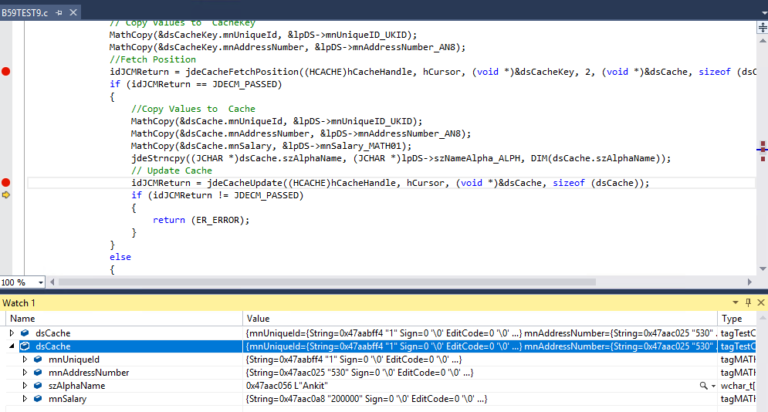Click yellow current-statement arrow in margin

(x=6, y=195)
